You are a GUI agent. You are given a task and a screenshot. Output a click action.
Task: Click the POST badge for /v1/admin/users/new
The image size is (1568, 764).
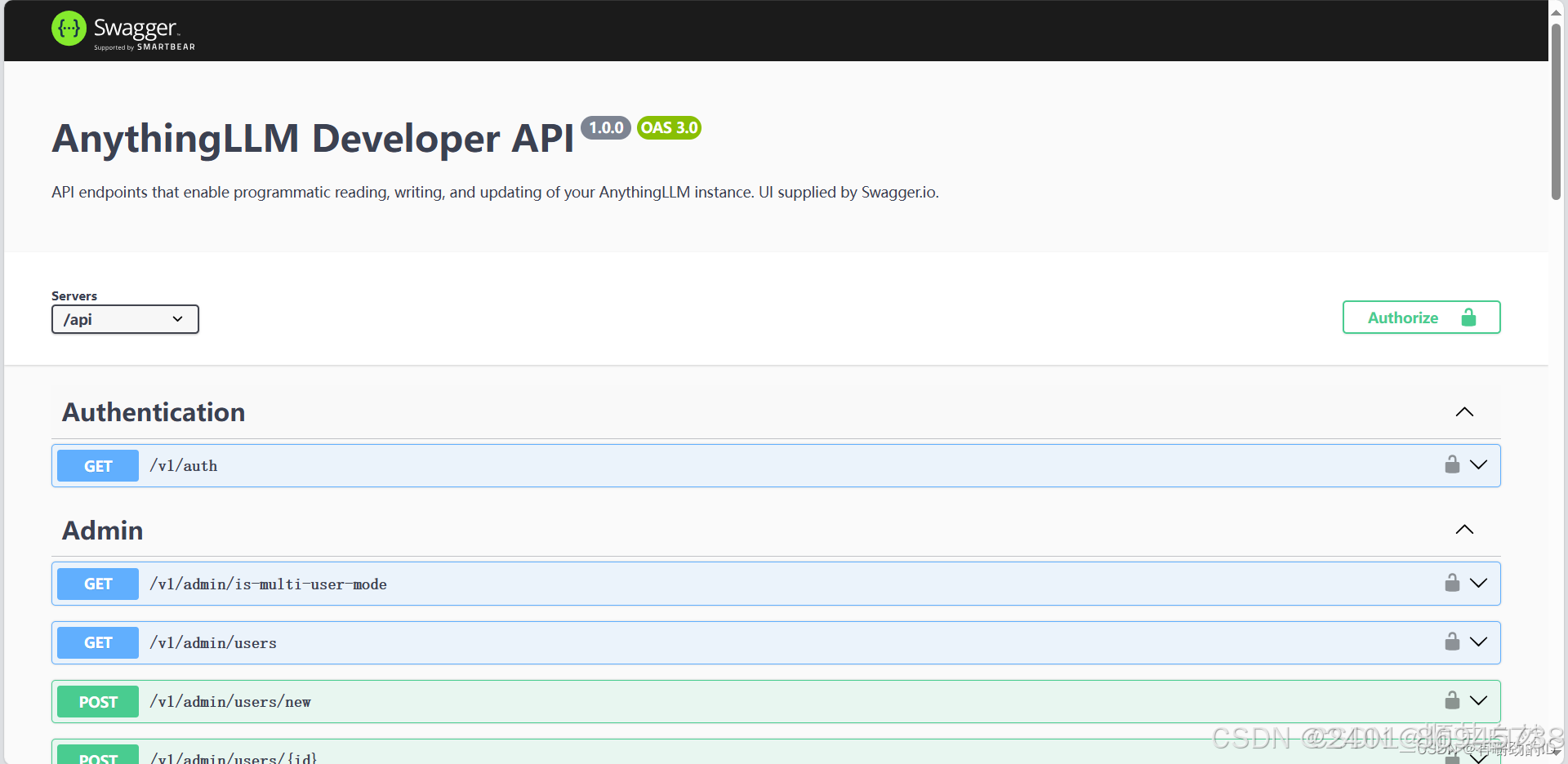98,702
